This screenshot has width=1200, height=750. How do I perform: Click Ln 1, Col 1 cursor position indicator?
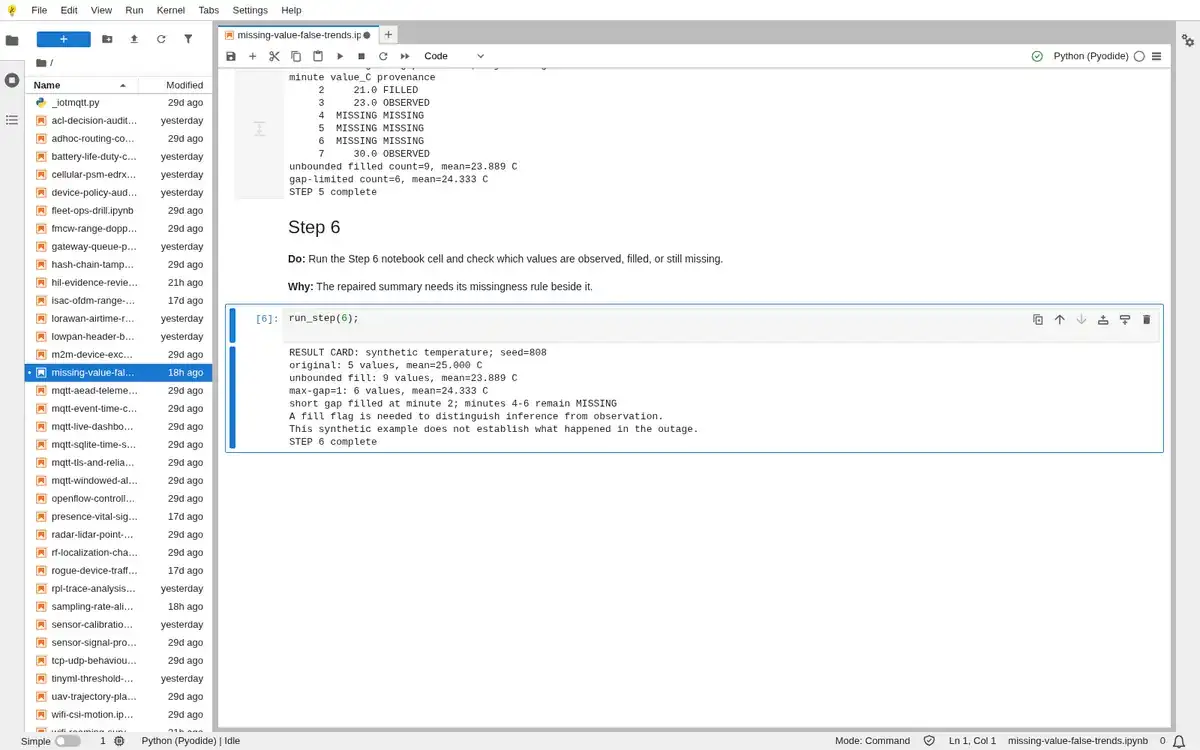[972, 741]
